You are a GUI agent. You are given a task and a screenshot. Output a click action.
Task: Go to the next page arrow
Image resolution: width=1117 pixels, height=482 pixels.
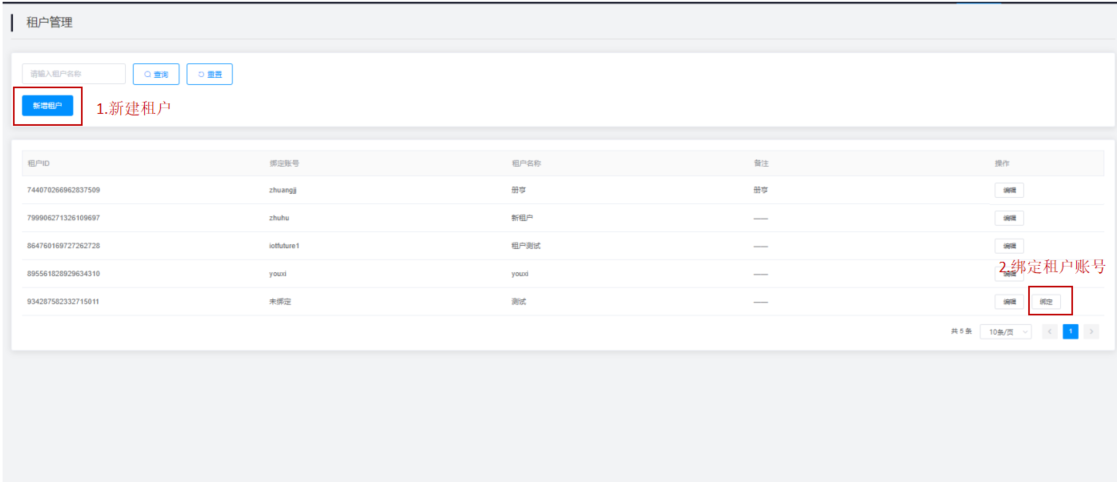click(x=1091, y=332)
